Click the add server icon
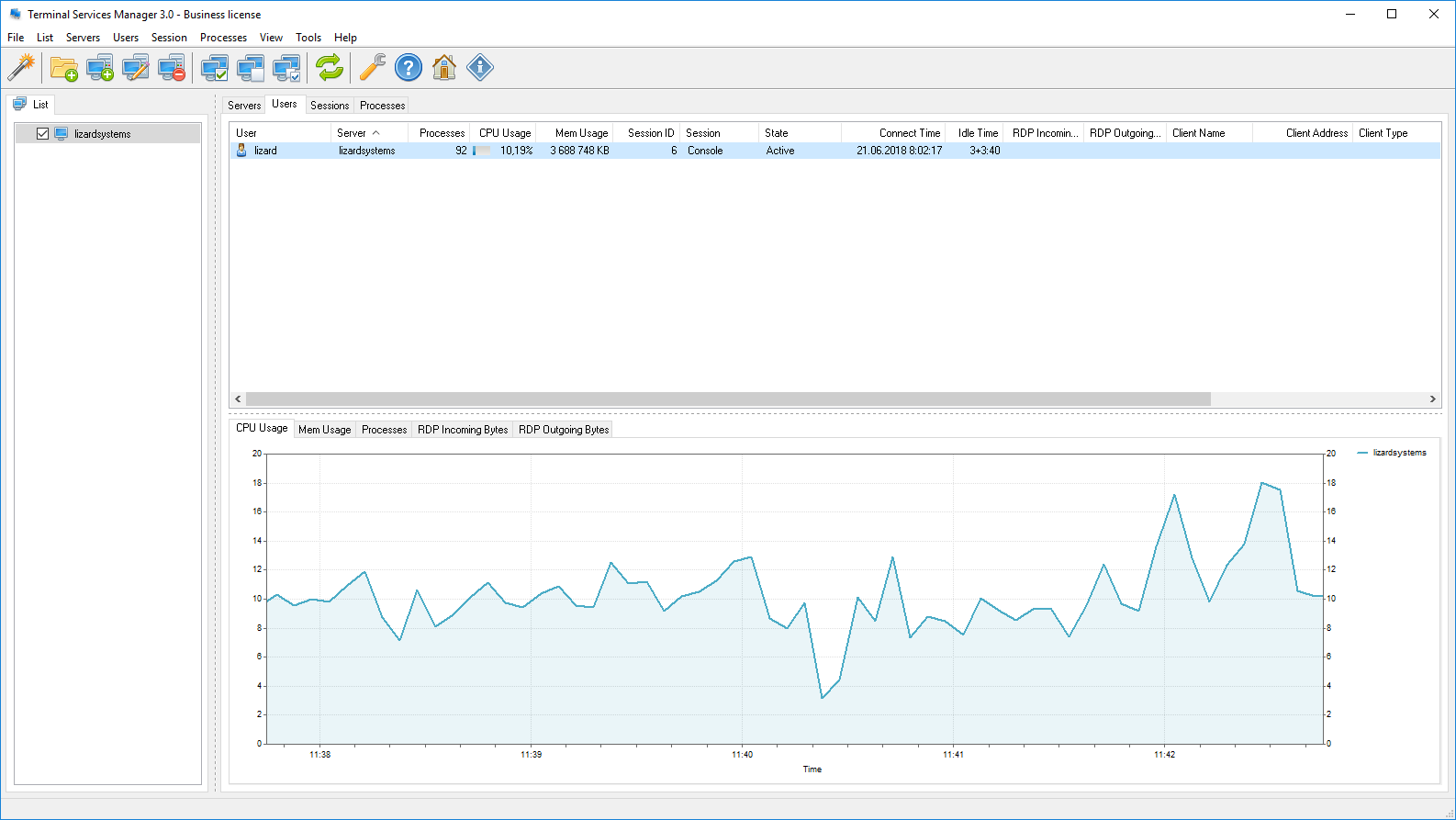The width and height of the screenshot is (1456, 820). [x=99, y=68]
